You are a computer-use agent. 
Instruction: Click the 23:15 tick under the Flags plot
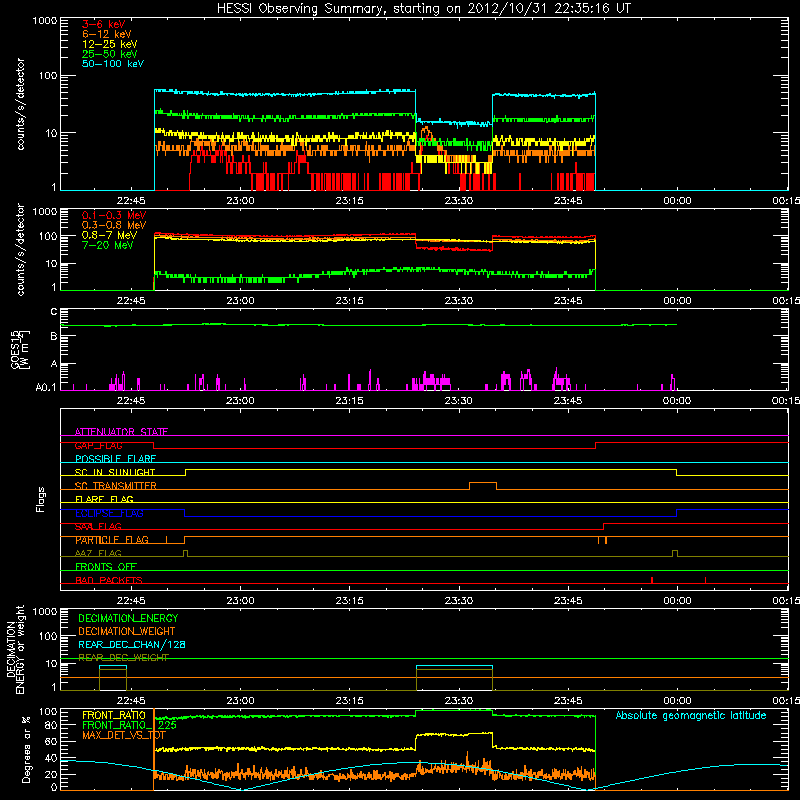[x=349, y=601]
